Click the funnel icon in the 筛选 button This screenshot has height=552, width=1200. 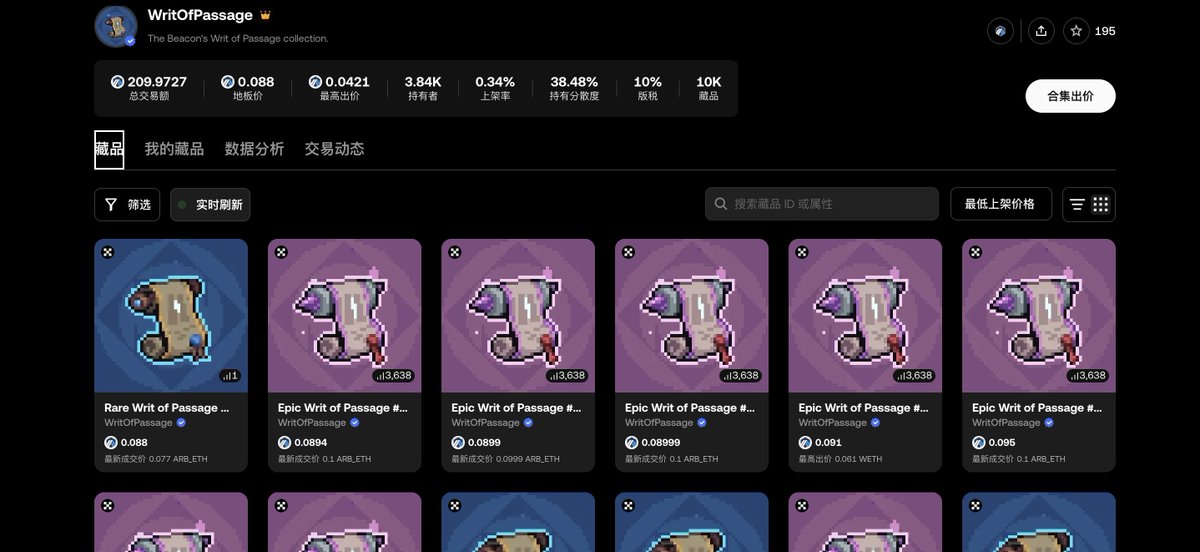(x=111, y=204)
